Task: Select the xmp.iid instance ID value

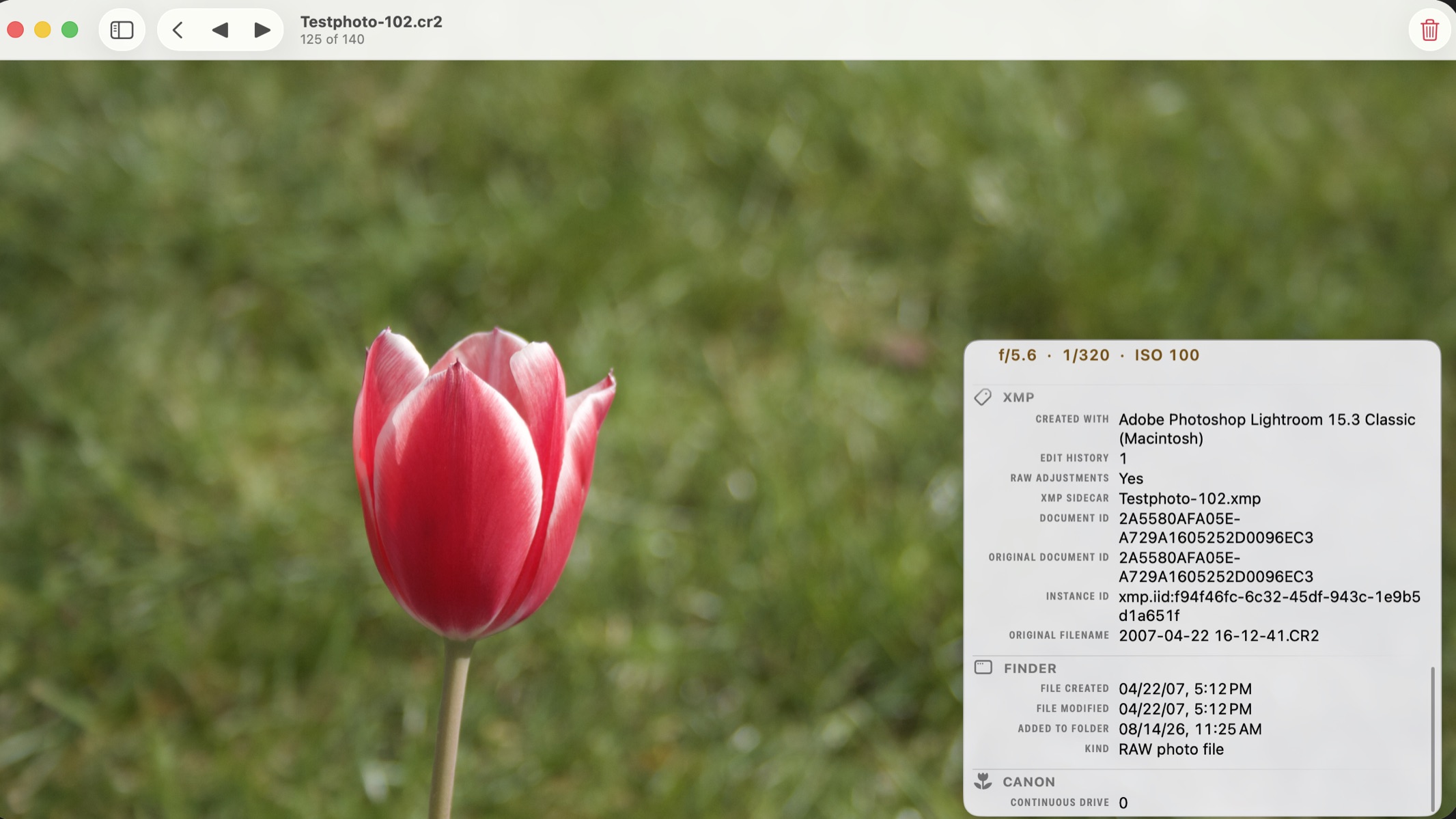Action: click(1269, 606)
